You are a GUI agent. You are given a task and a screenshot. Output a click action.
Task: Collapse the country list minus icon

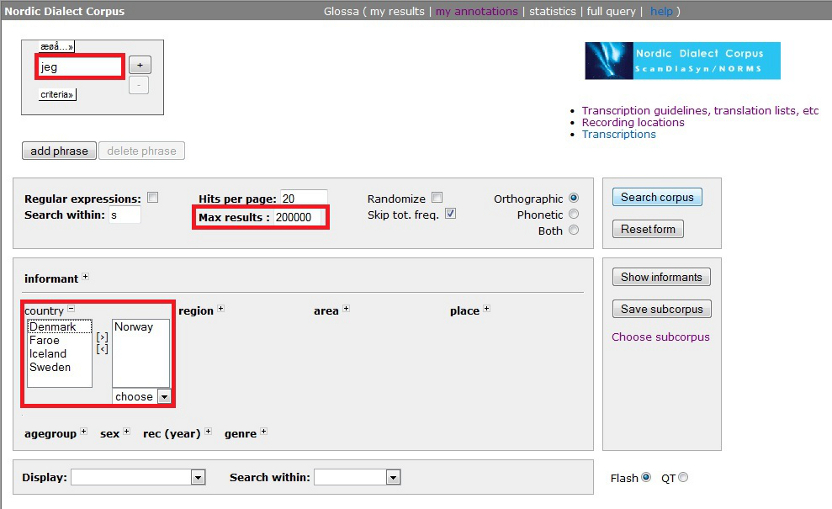click(71, 310)
